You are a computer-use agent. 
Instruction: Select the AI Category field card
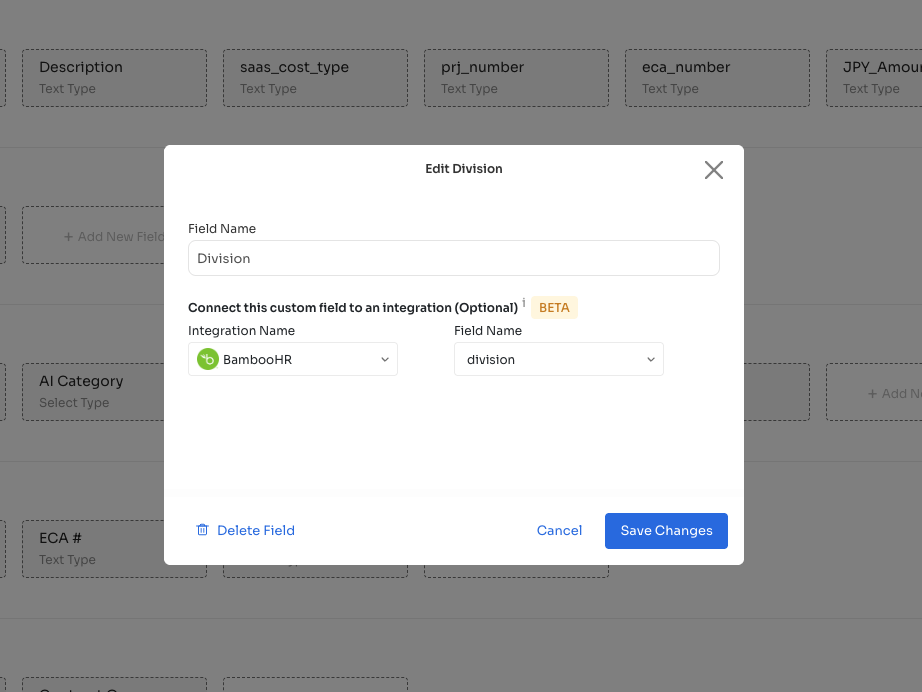93,392
